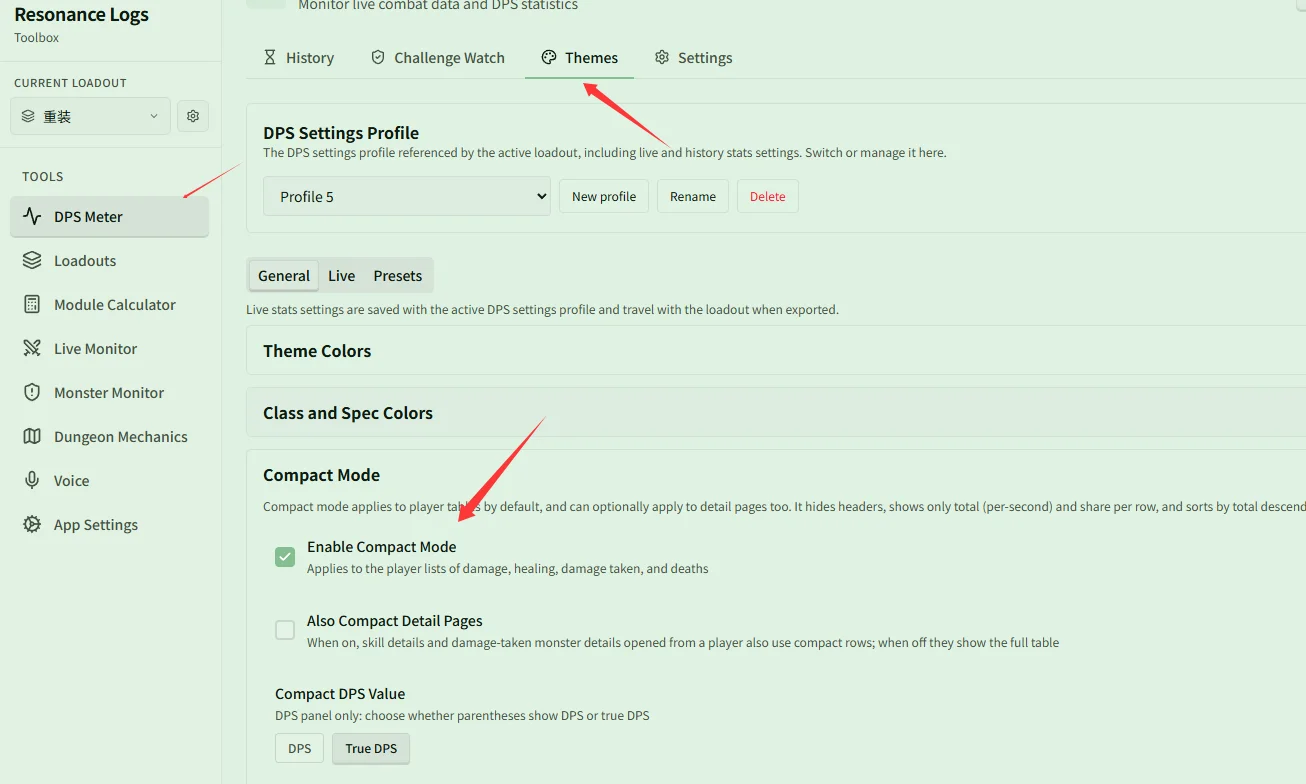Click the Live Monitor crossed swords icon
The height and width of the screenshot is (784, 1306).
point(32,348)
